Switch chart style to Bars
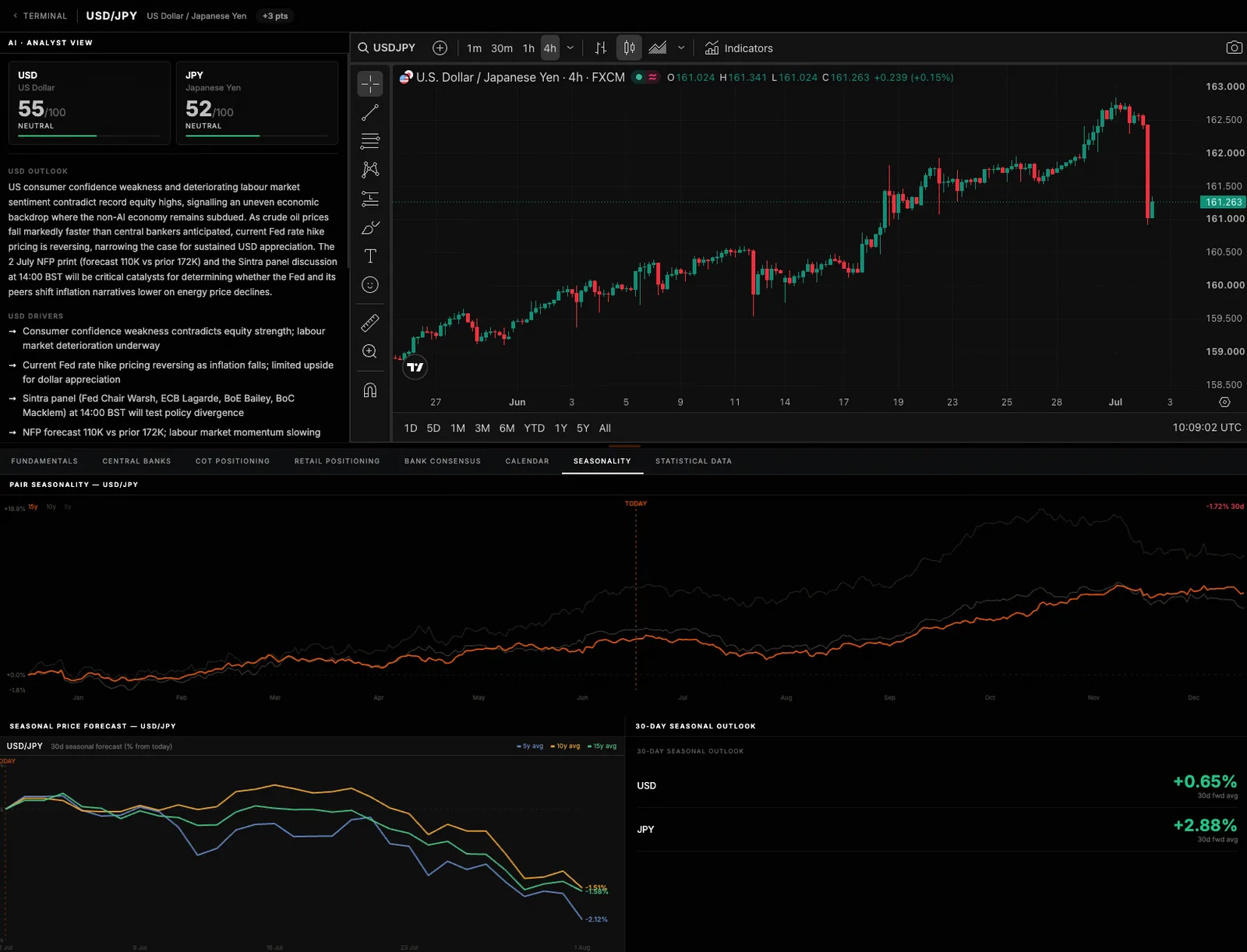 (x=601, y=48)
